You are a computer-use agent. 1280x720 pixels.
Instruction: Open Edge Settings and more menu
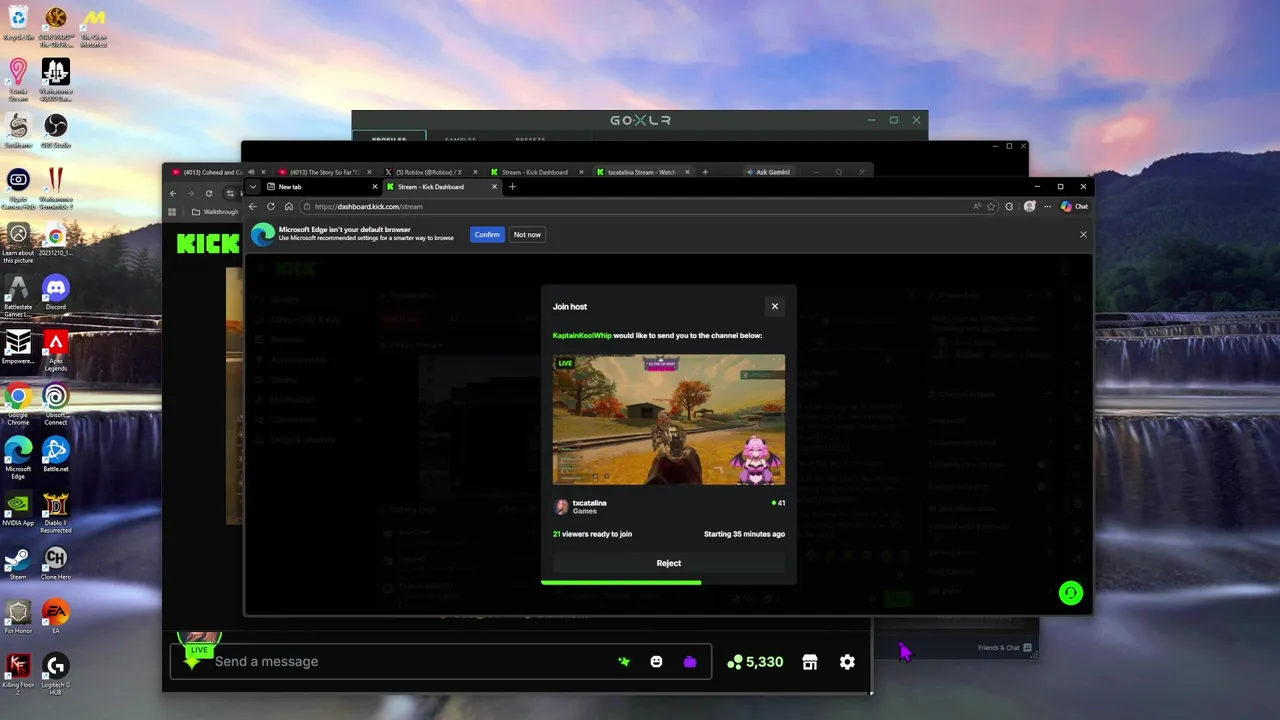coord(1047,206)
